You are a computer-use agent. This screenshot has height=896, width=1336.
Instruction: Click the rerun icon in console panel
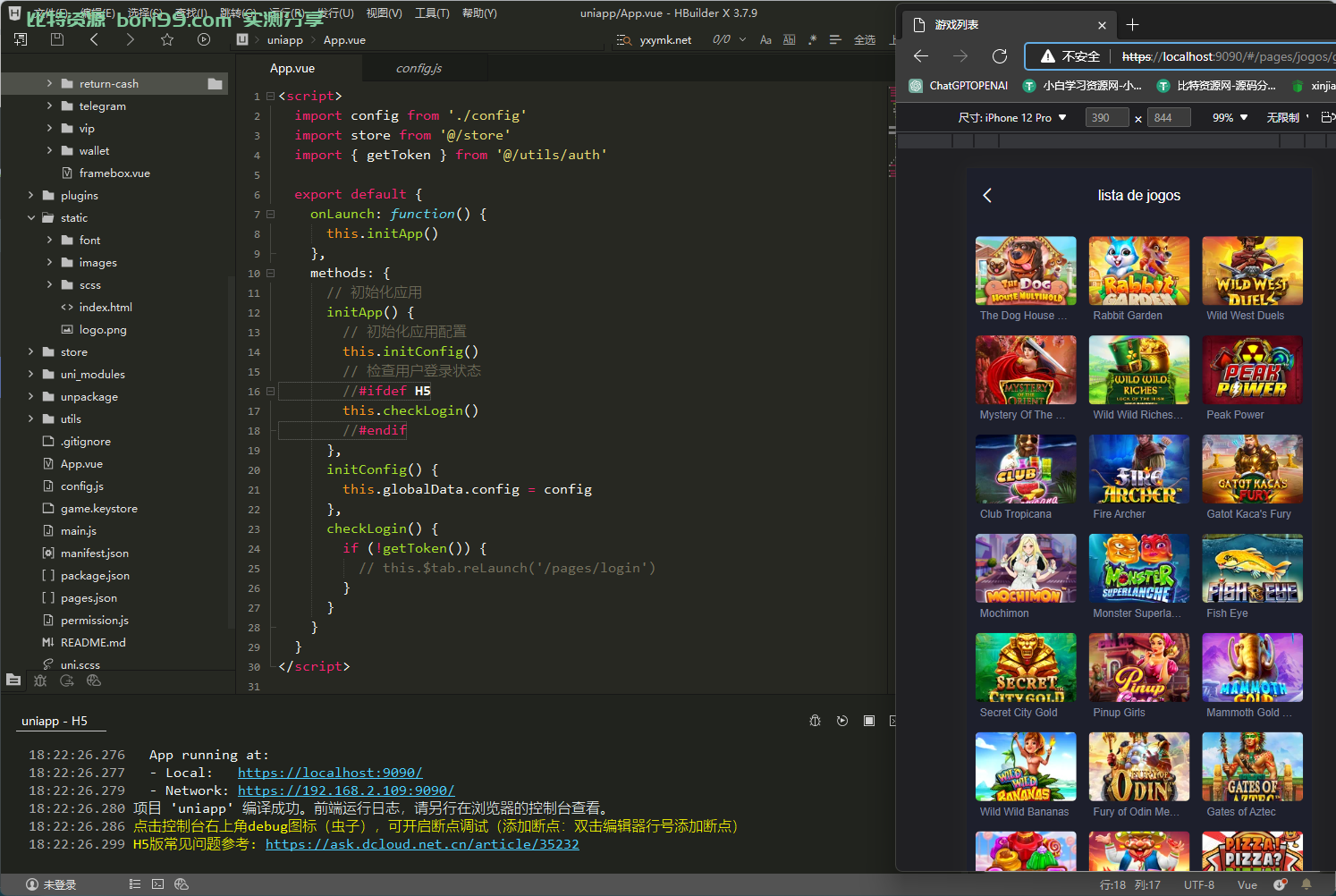[x=842, y=721]
